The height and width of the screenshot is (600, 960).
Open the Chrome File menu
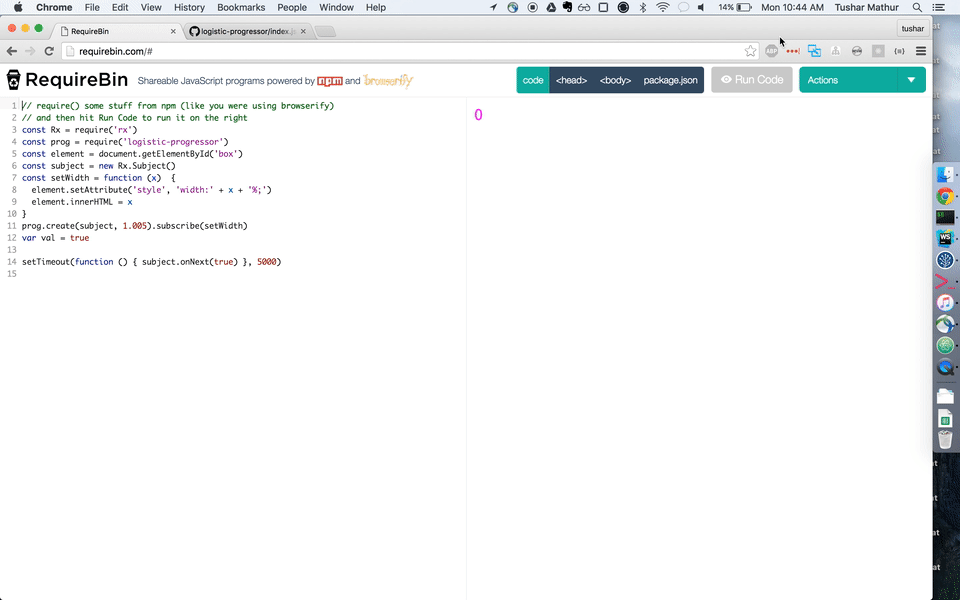coord(92,7)
